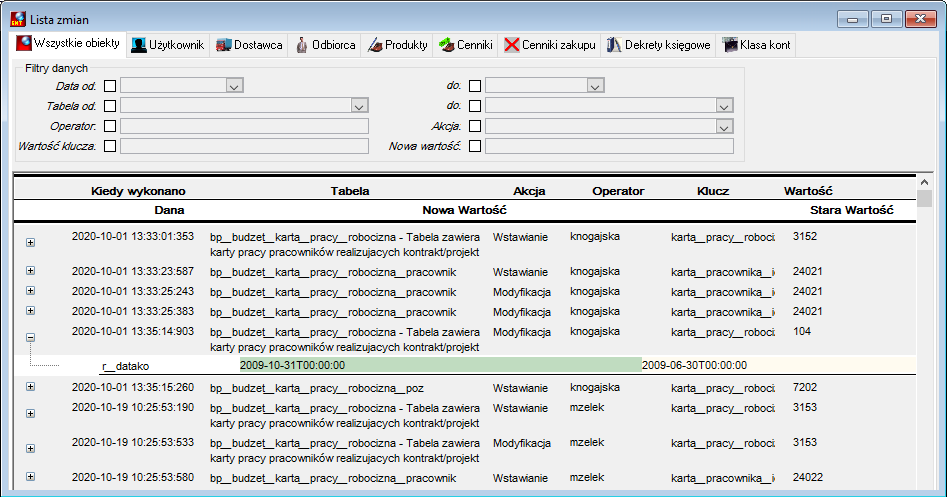The width and height of the screenshot is (947, 497).
Task: Expand the row dated 2020-10-01 13:33:23:587
Action: (30, 271)
